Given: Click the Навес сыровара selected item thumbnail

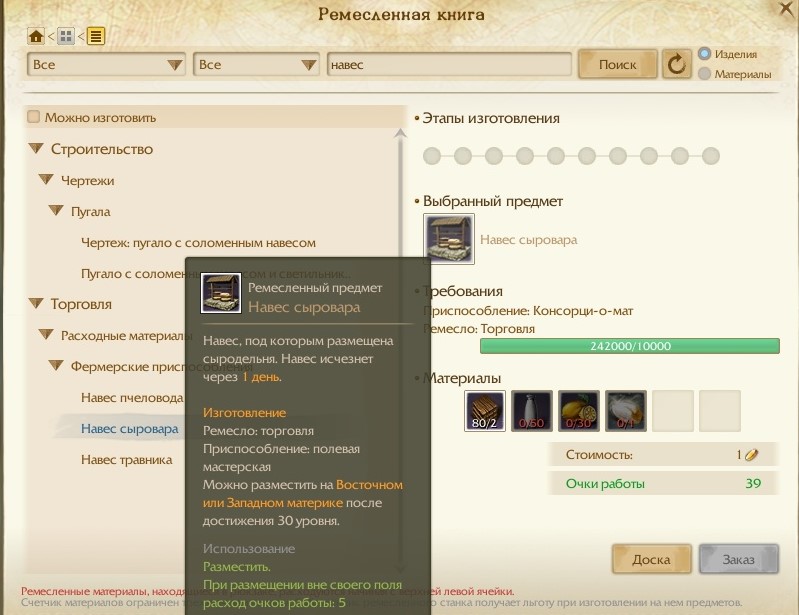Looking at the screenshot, I should click(448, 239).
